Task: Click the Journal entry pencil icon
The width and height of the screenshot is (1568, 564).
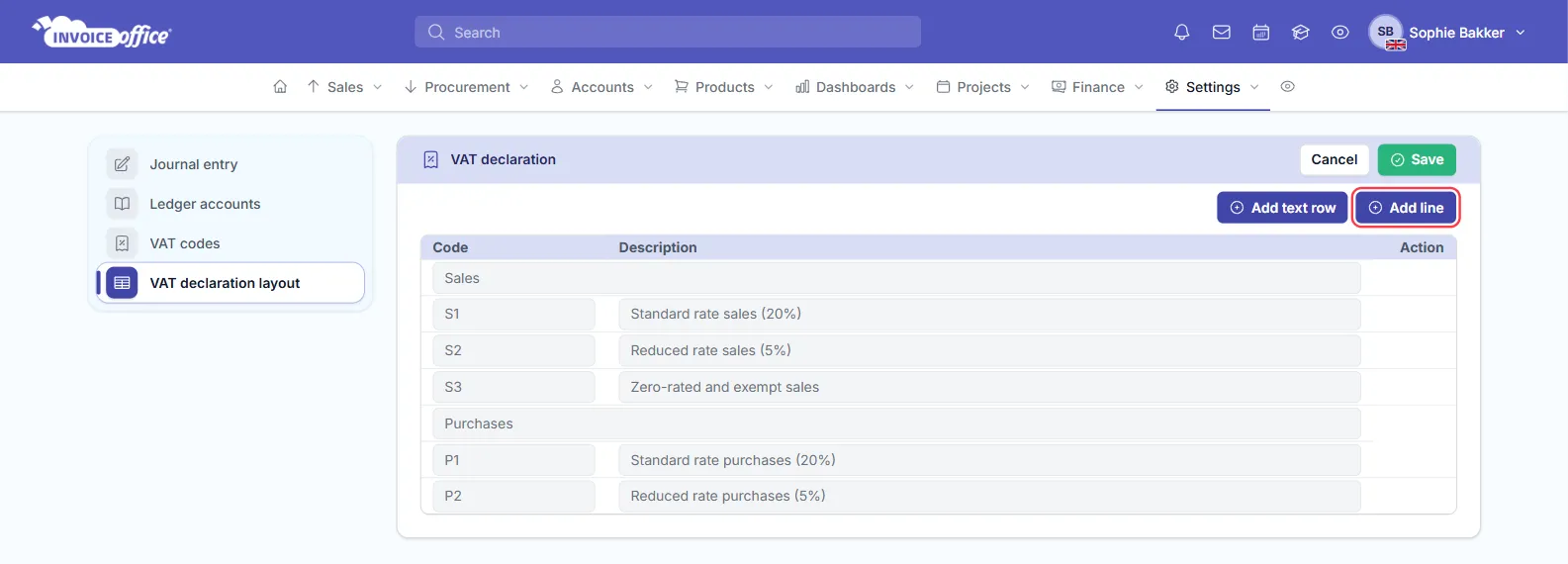Action: point(122,164)
